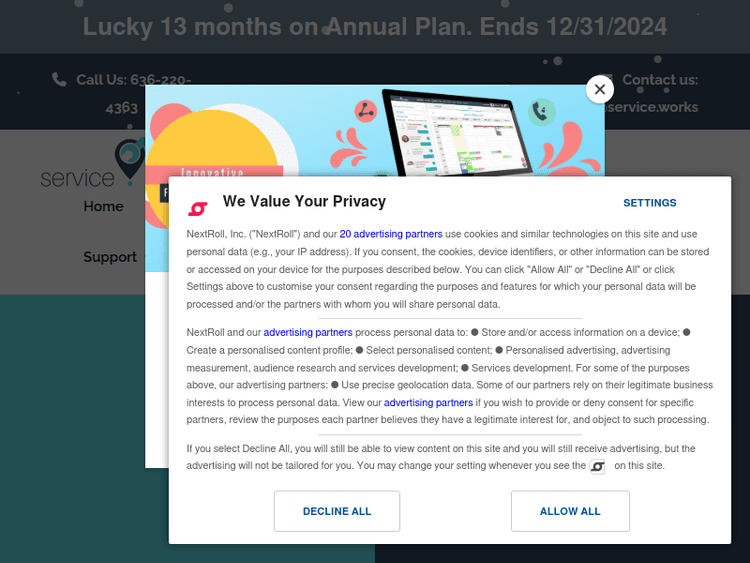Click the "Contact us" text in the header
Screen dimensions: 750x563
tap(660, 80)
